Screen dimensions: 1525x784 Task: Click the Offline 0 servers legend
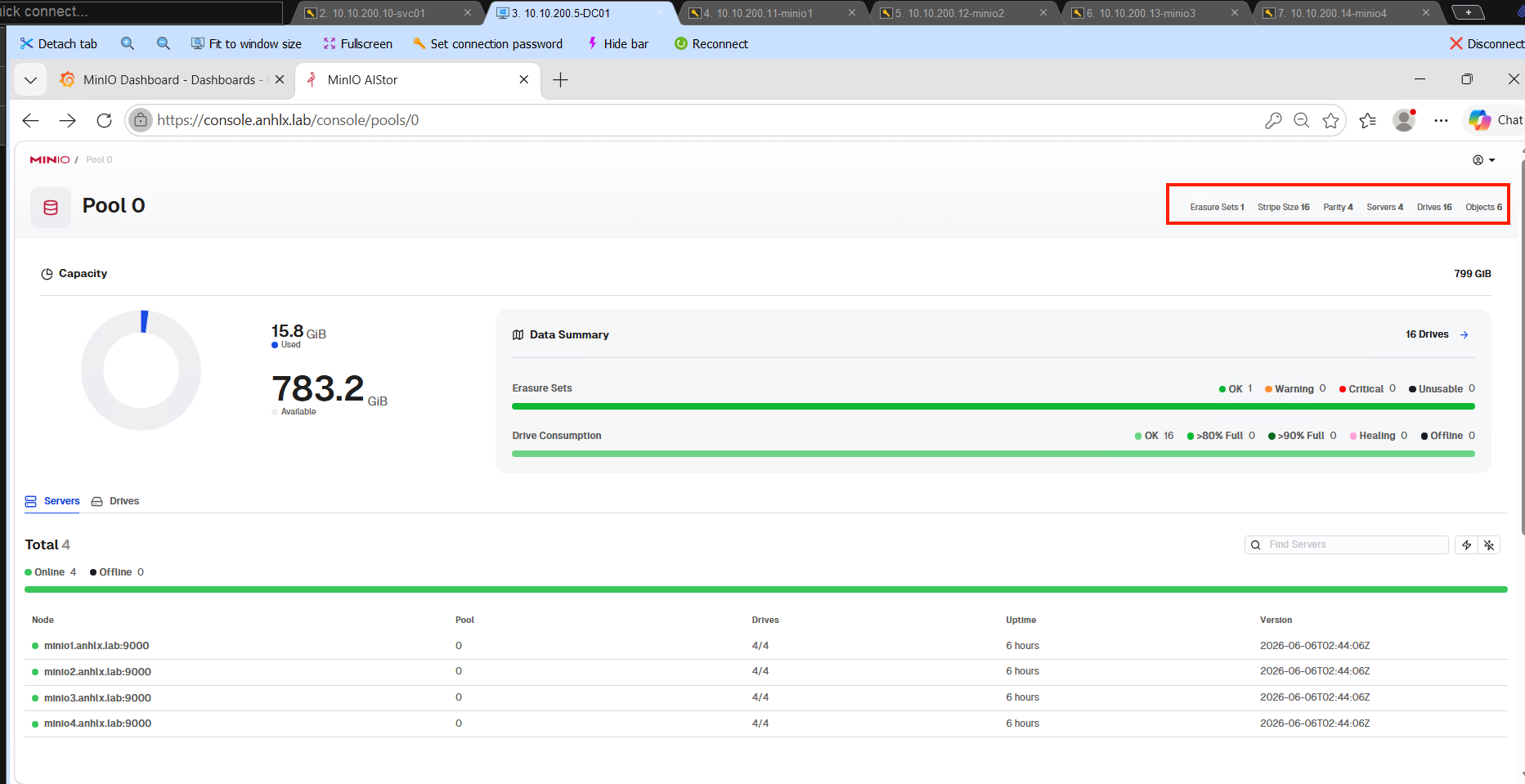pyautogui.click(x=117, y=572)
